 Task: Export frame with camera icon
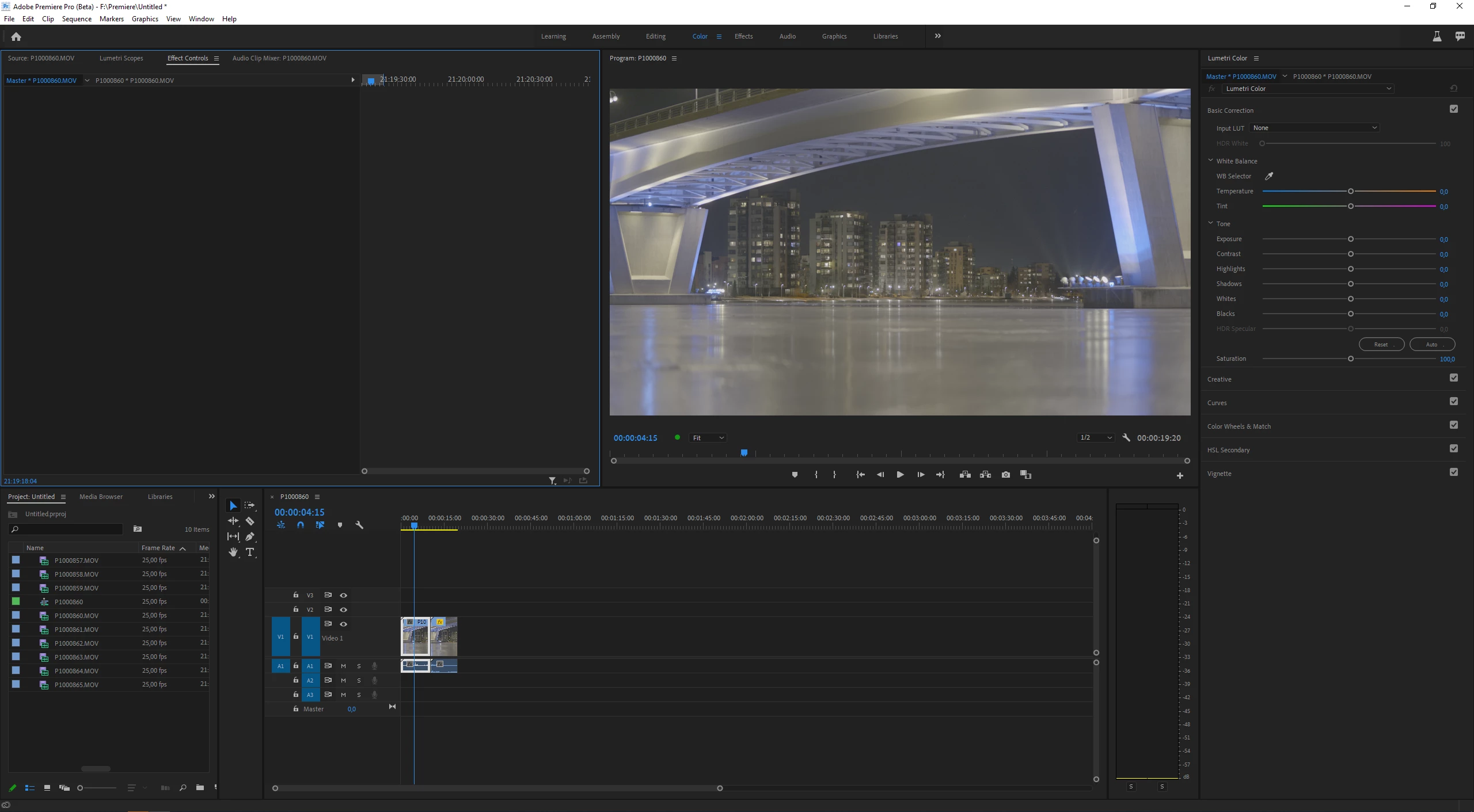tap(1005, 475)
